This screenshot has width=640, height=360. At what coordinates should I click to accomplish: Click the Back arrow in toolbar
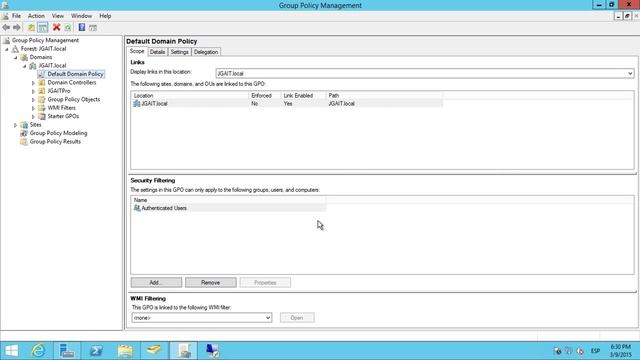(x=6, y=27)
